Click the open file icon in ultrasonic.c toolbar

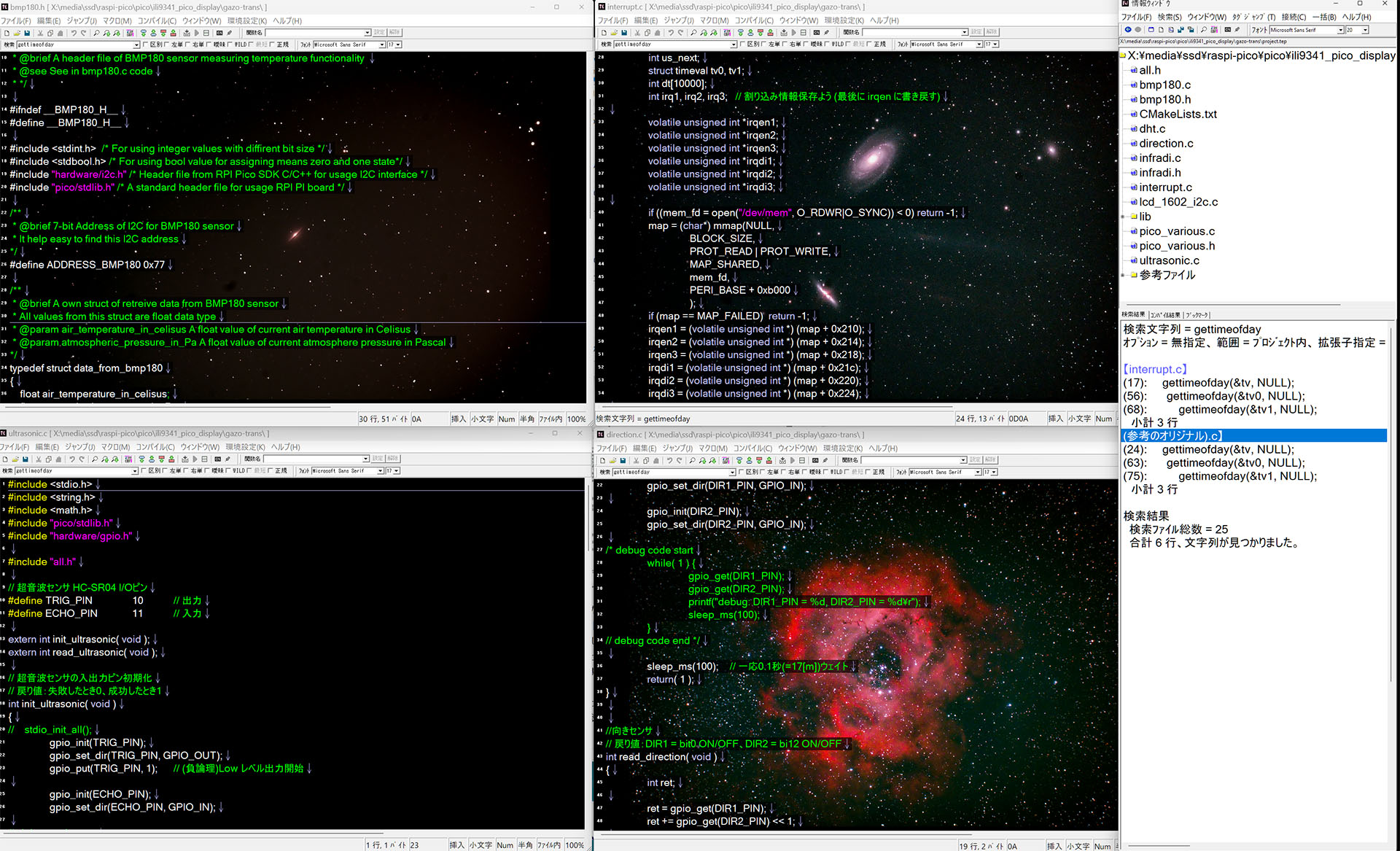[15, 459]
